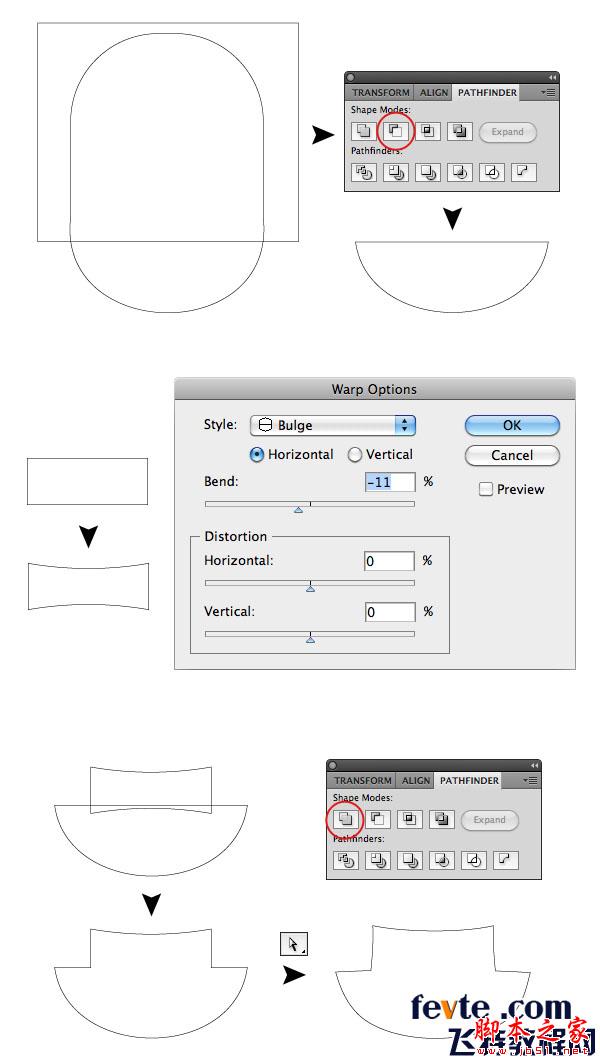Viewport: 600px width, 1062px height.
Task: Open the Style Bulge dropdown
Action: pos(333,425)
